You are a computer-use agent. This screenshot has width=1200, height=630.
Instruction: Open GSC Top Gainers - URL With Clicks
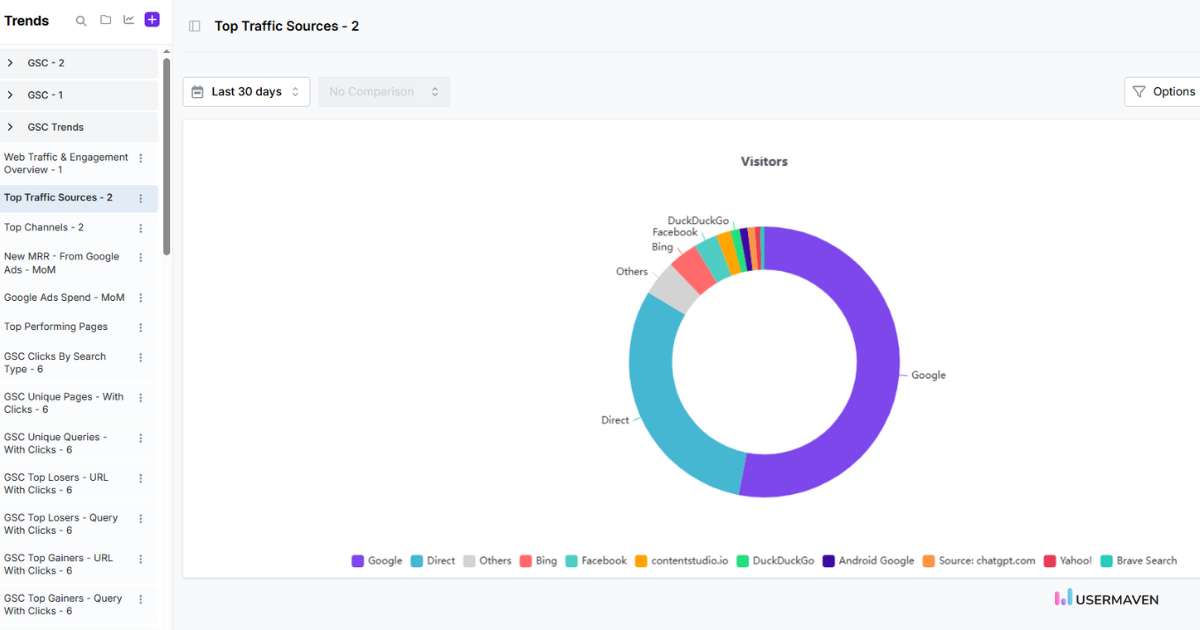pyautogui.click(x=58, y=564)
